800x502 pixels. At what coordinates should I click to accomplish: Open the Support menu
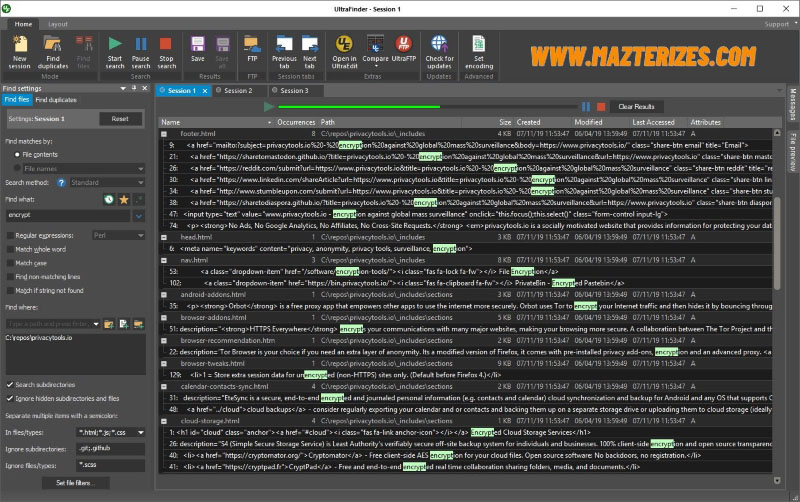(777, 24)
